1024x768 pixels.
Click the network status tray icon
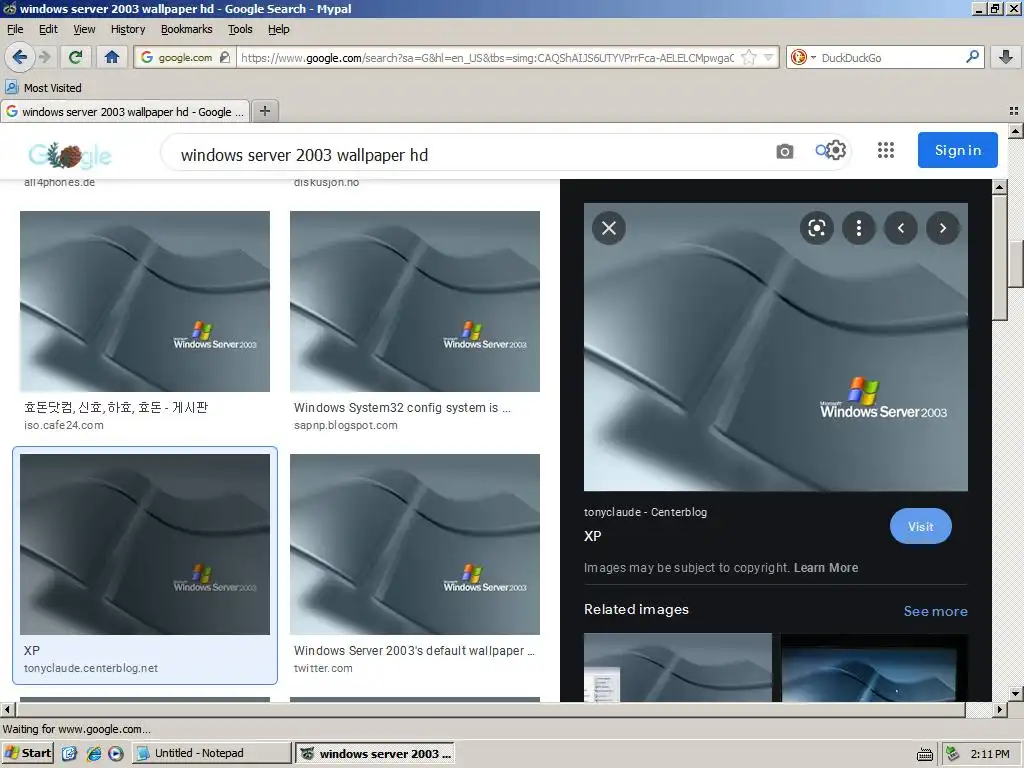pyautogui.click(x=952, y=754)
